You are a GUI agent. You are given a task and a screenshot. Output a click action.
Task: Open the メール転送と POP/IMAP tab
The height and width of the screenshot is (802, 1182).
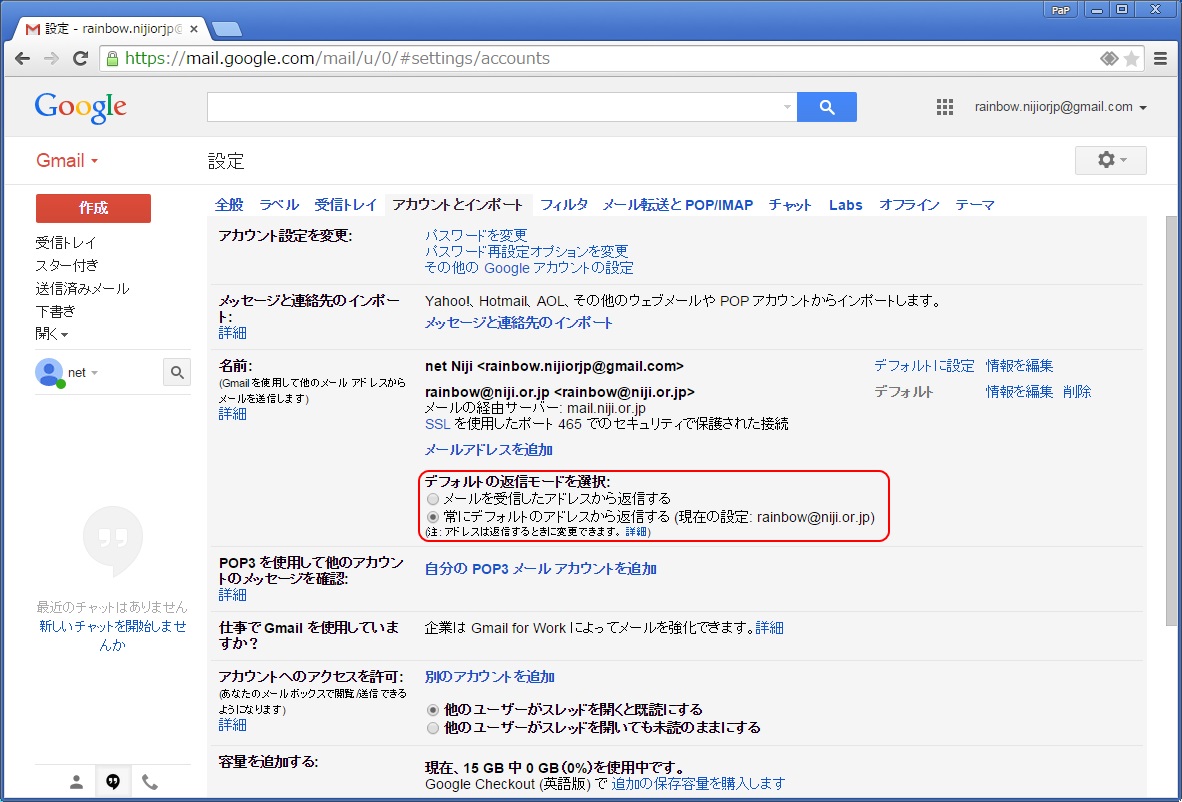pyautogui.click(x=678, y=205)
